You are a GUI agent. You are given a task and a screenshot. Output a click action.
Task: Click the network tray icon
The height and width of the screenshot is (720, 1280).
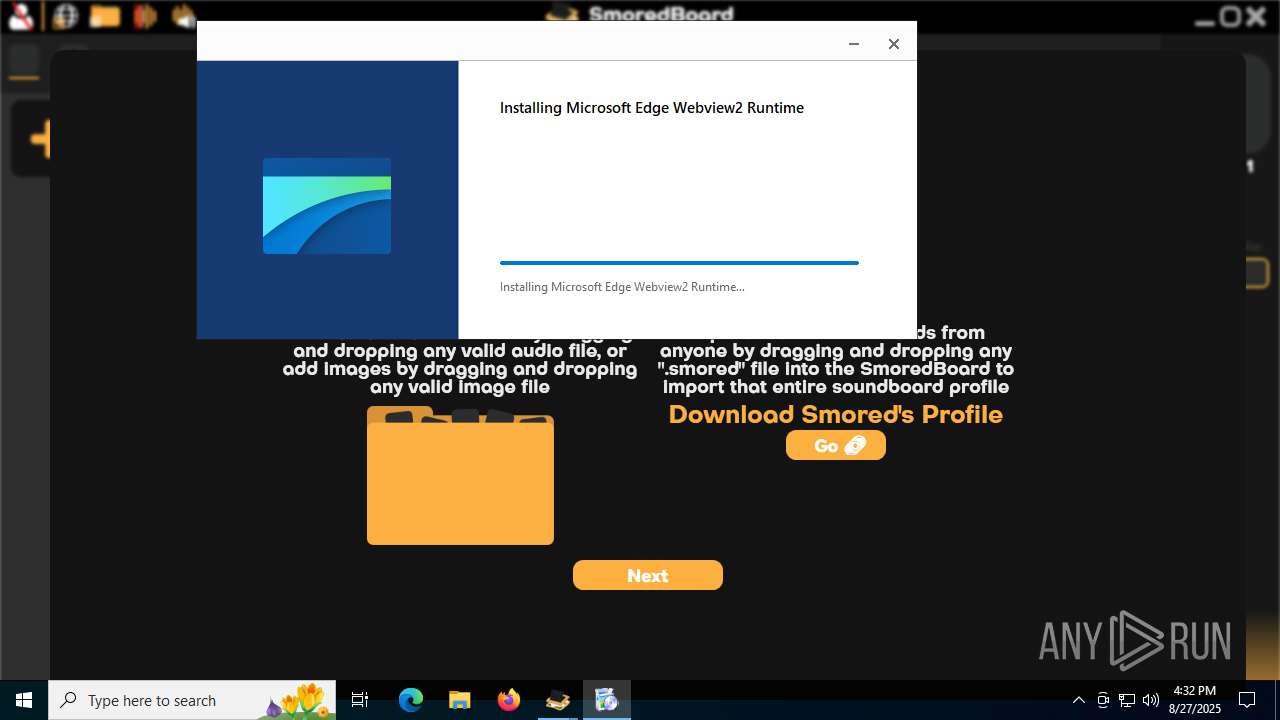[x=1127, y=700]
